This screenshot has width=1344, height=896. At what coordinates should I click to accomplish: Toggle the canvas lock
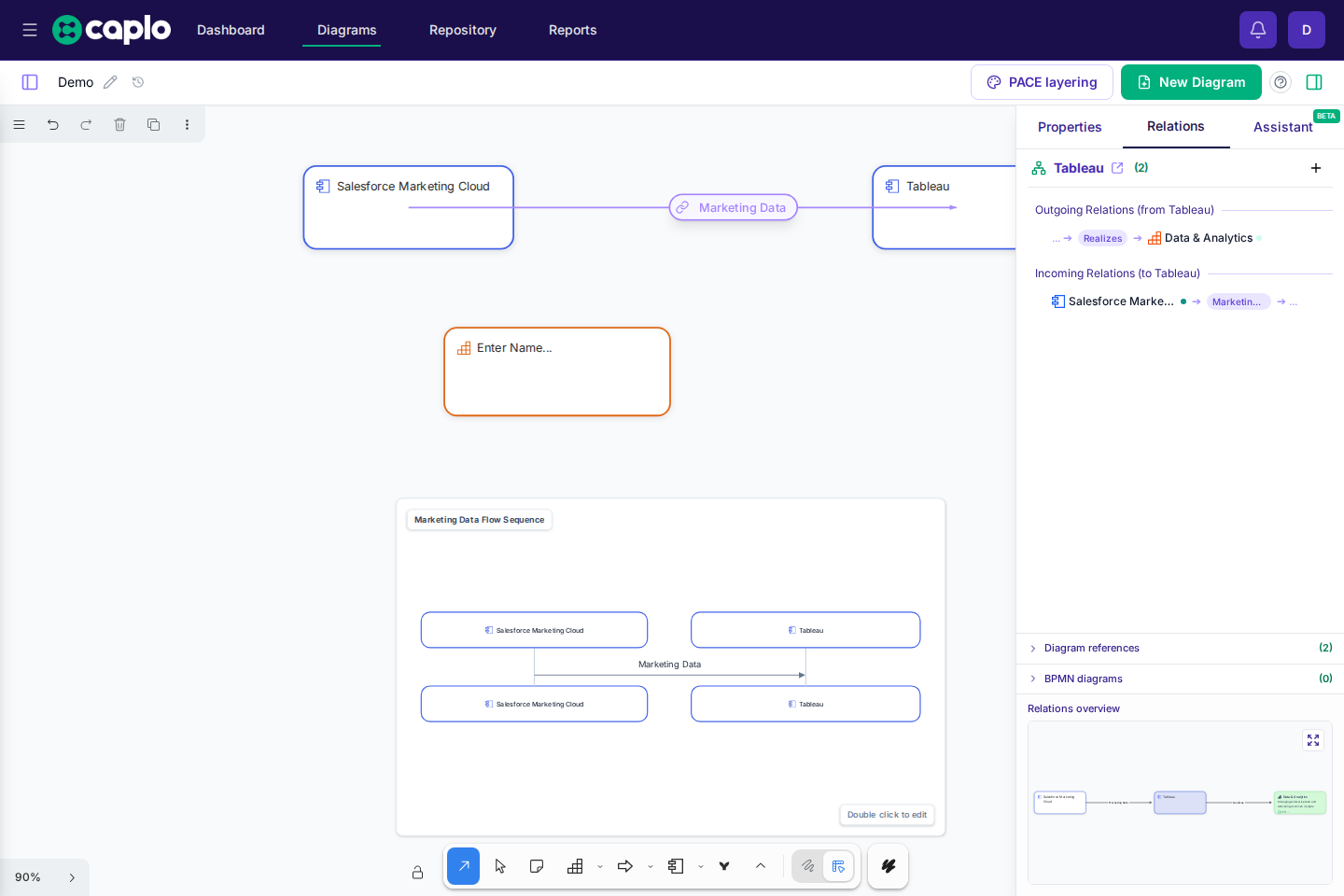[x=417, y=873]
